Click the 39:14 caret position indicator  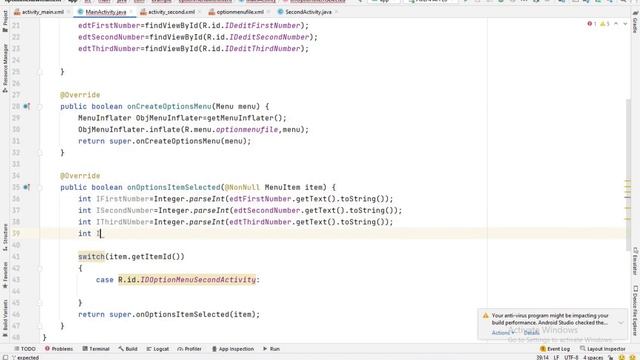542,358
